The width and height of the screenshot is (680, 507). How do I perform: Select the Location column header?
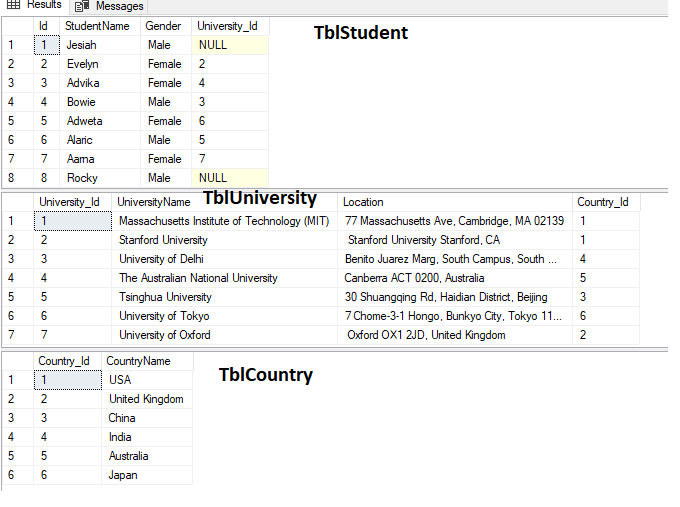(454, 202)
